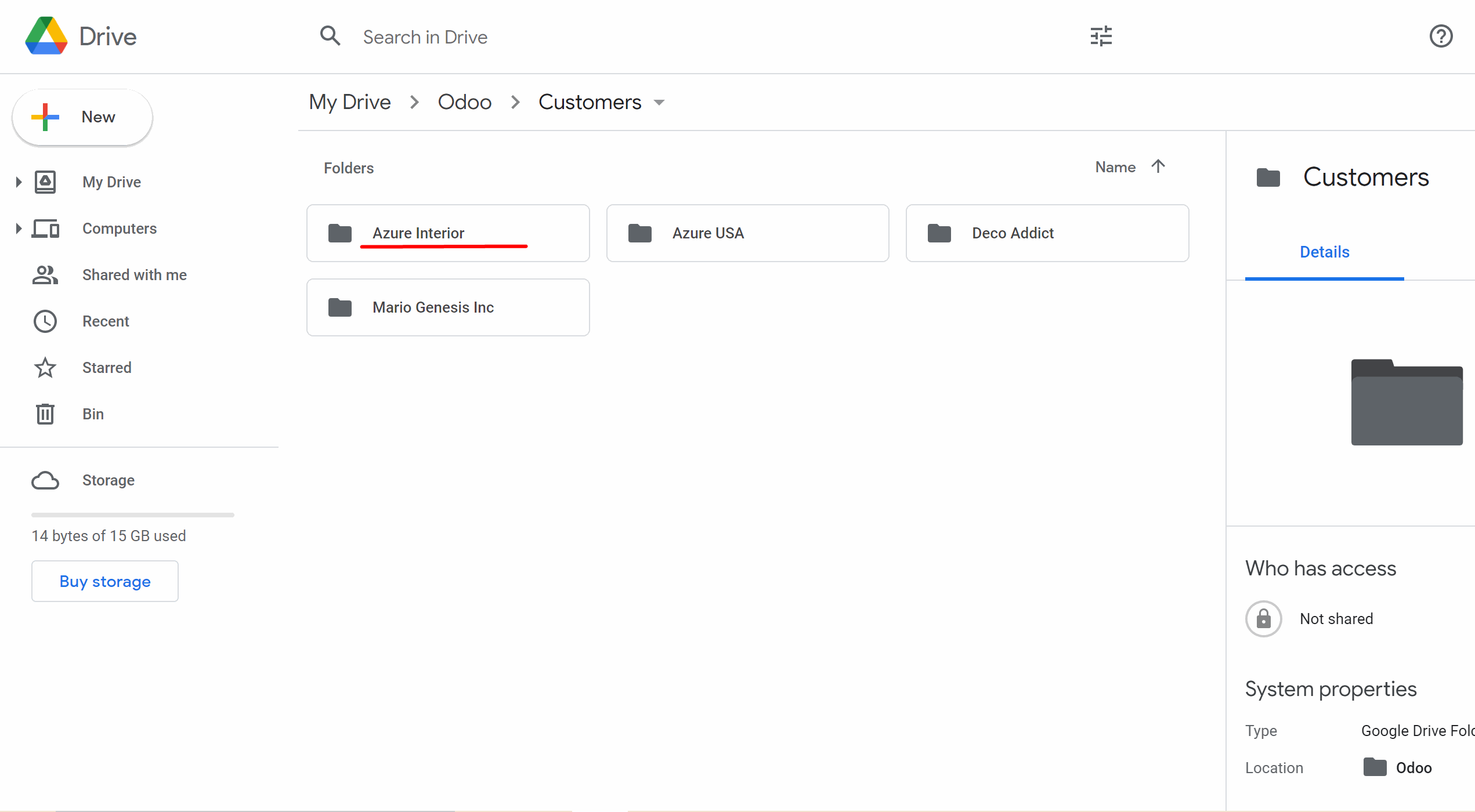
Task: Navigate to My Drive breadcrumb
Action: pyautogui.click(x=350, y=102)
